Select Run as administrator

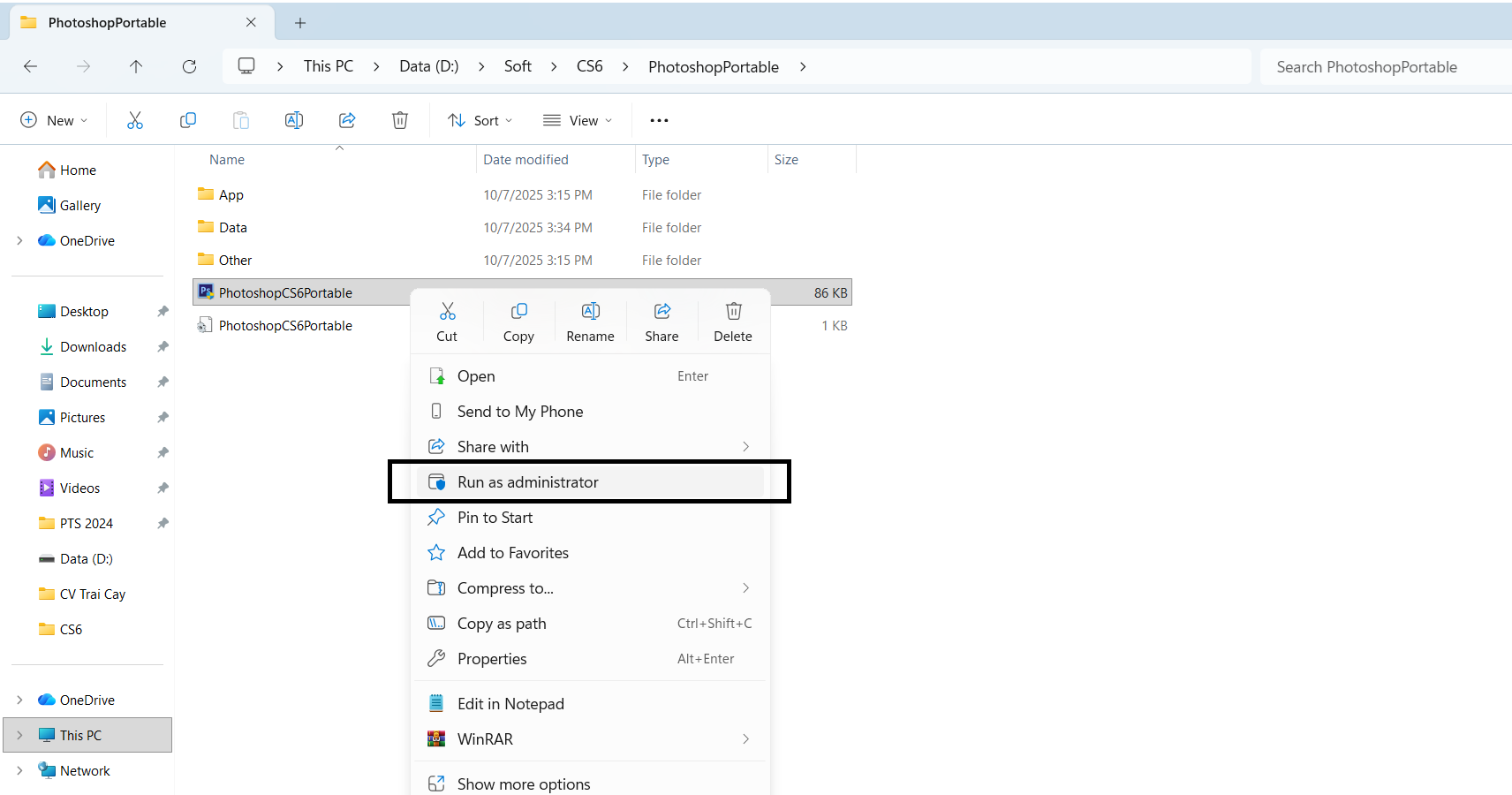click(527, 482)
